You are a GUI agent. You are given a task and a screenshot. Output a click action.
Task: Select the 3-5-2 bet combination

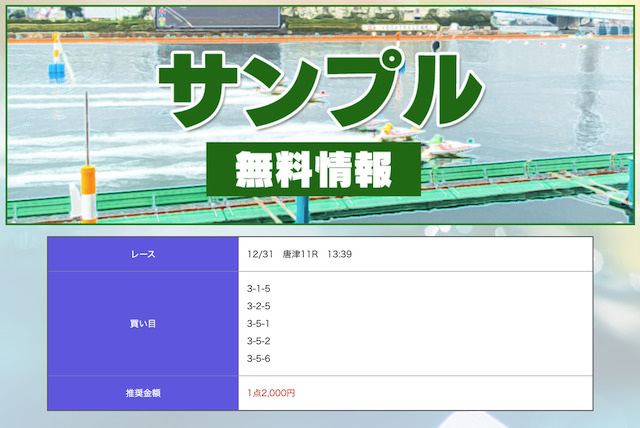(259, 341)
